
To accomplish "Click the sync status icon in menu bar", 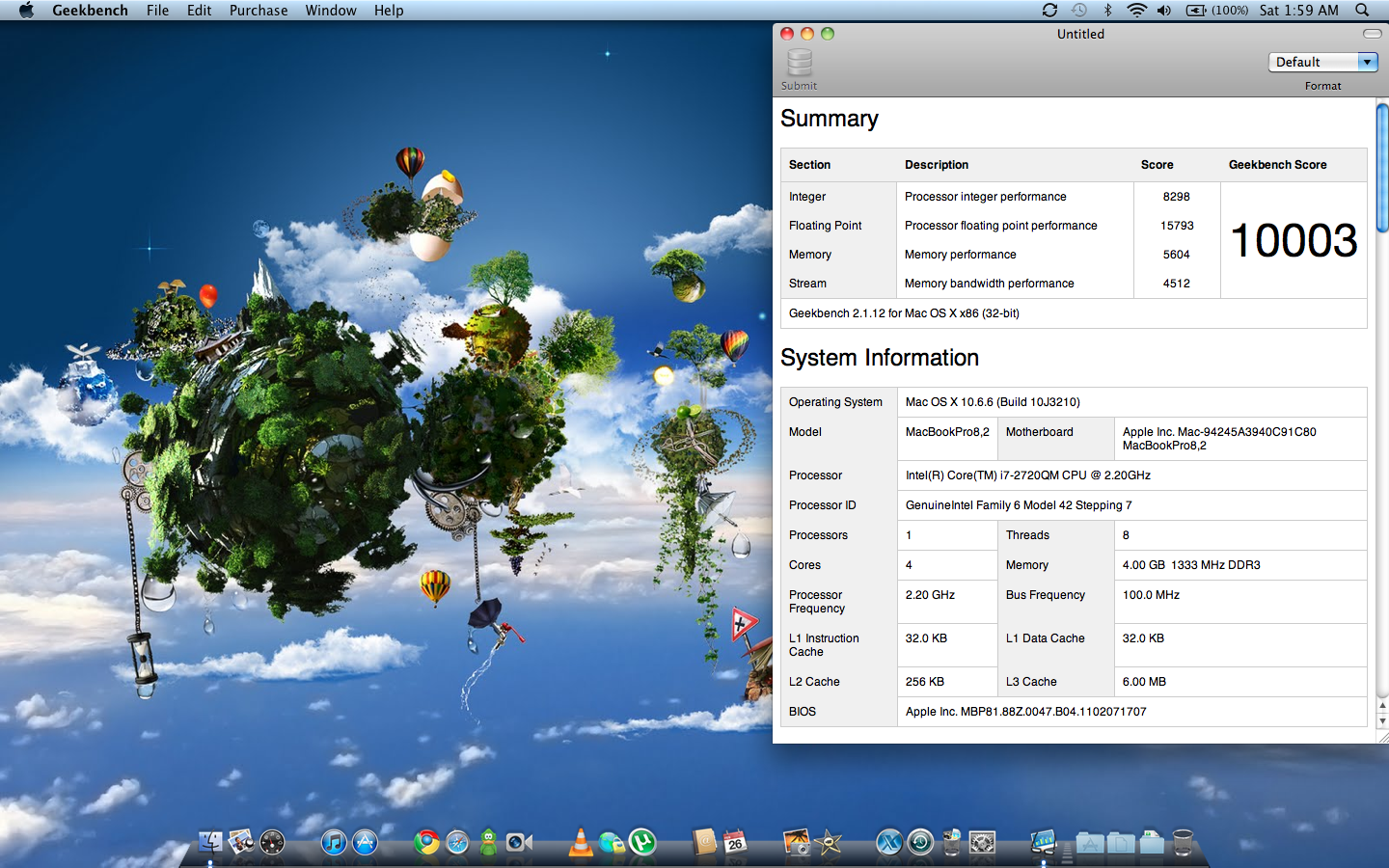I will (x=1049, y=10).
